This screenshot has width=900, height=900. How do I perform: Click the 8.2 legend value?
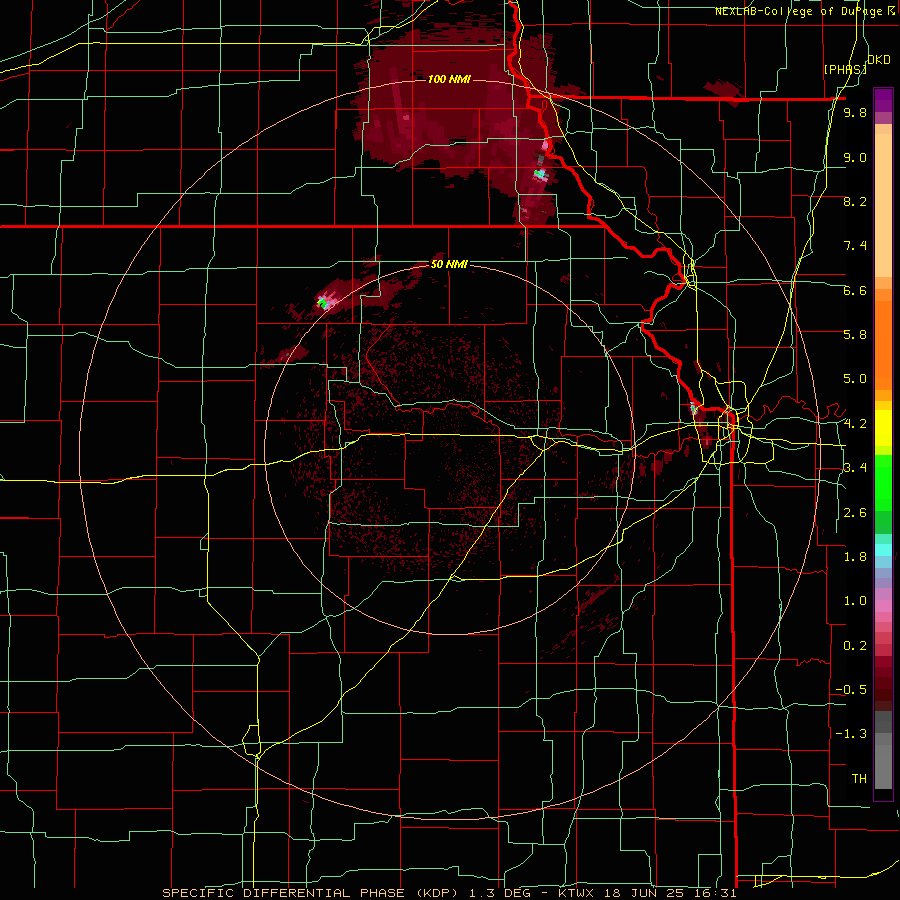pyautogui.click(x=855, y=201)
